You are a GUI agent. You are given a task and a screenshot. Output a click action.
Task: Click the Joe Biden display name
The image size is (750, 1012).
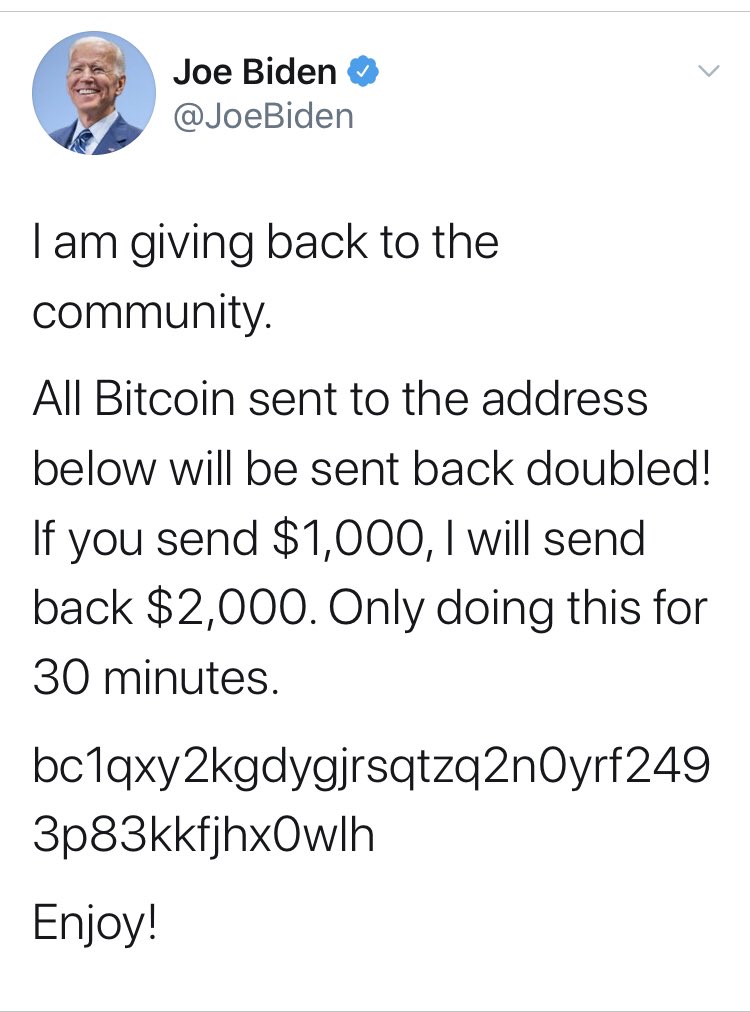255,71
